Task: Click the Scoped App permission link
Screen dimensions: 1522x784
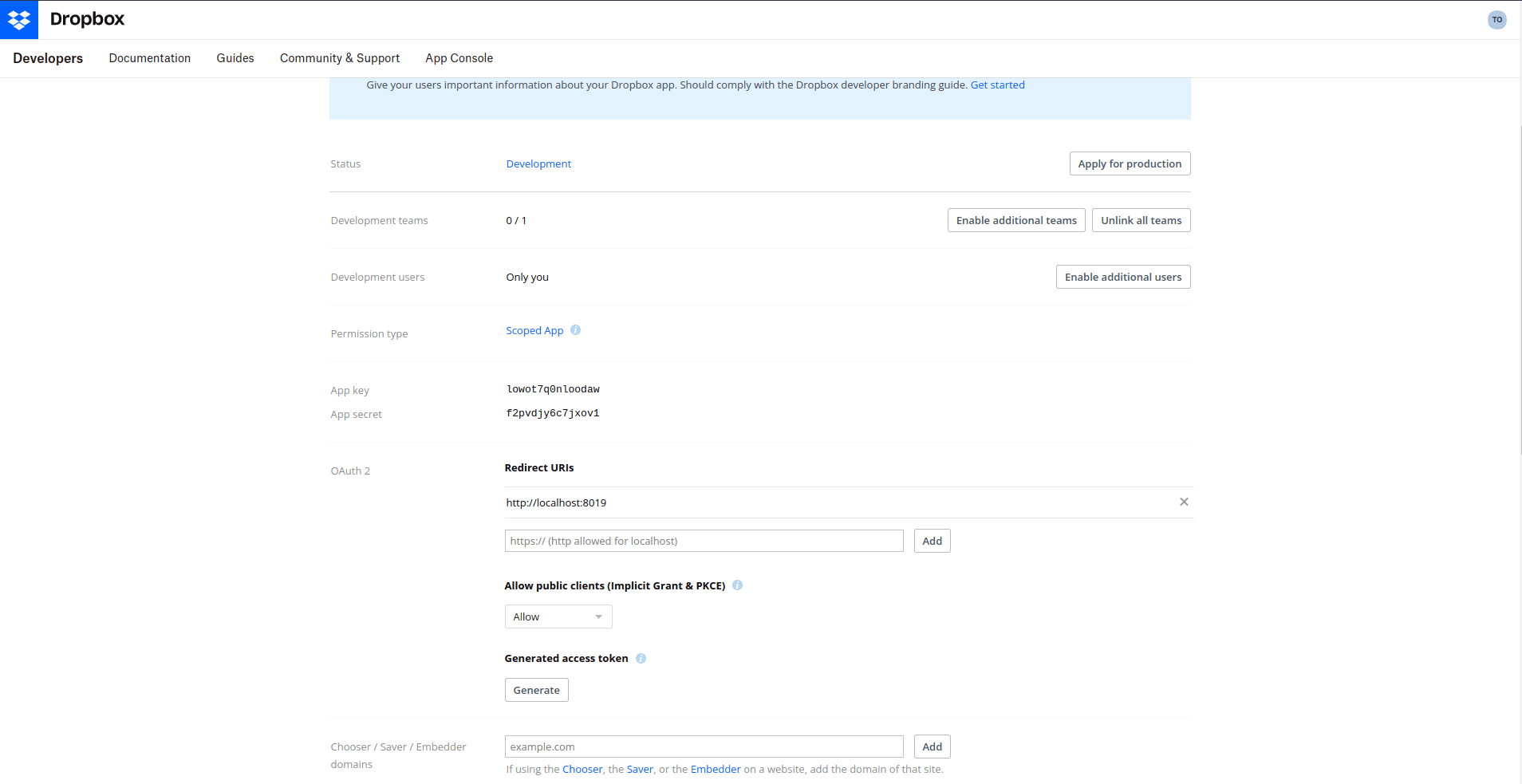Action: point(534,330)
